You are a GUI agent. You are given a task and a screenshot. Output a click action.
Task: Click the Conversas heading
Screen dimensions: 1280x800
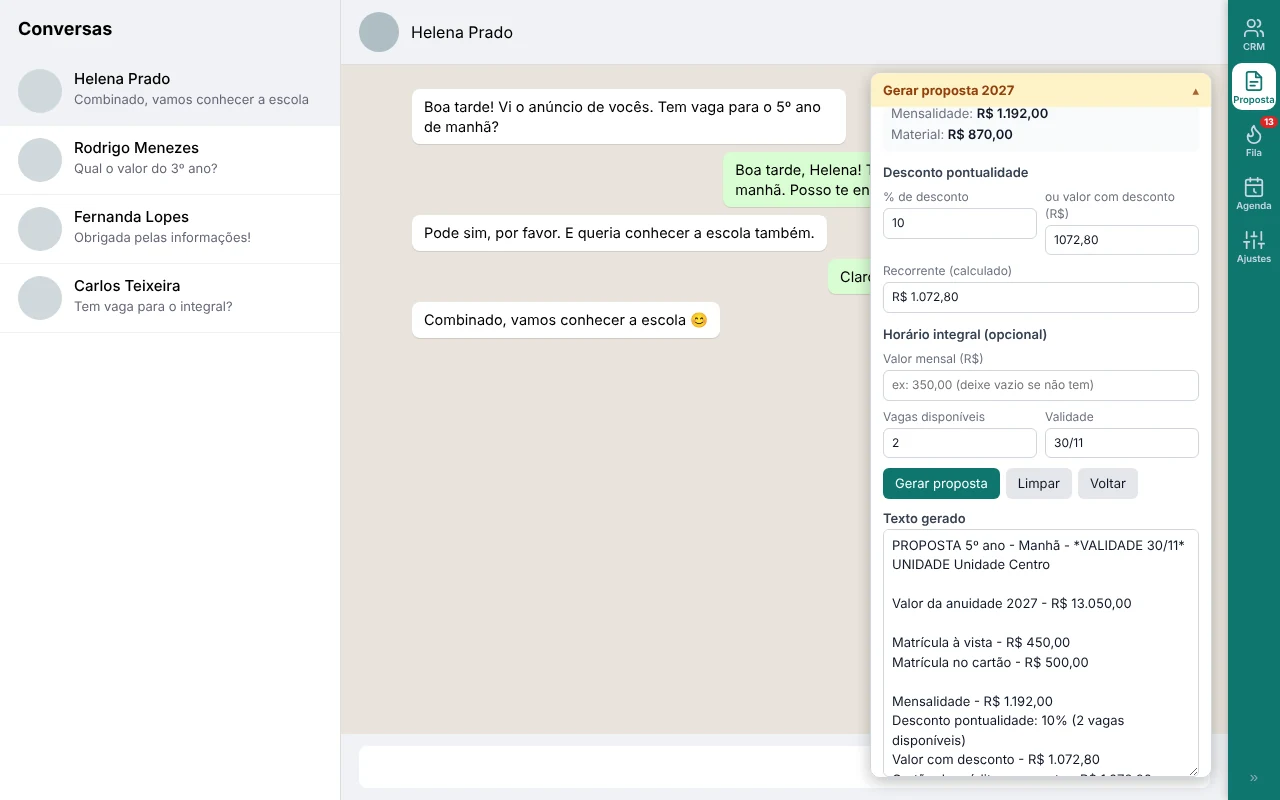point(65,29)
